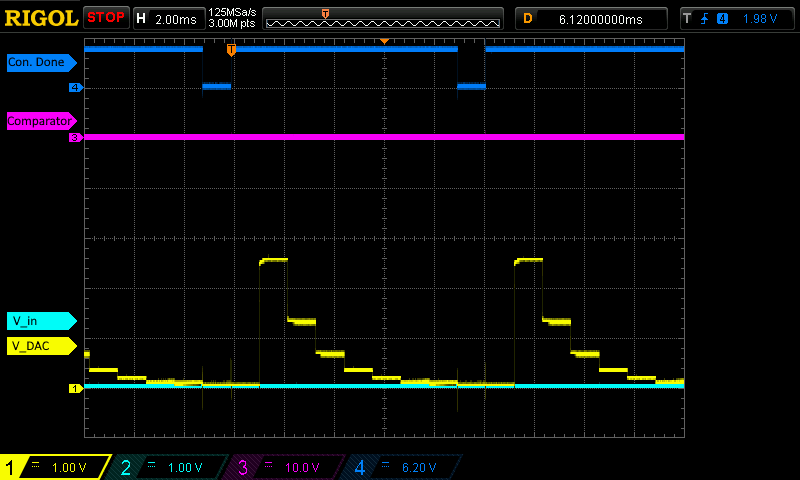The width and height of the screenshot is (800, 480).
Task: Click the red STOP status indicator
Action: pyautogui.click(x=106, y=18)
